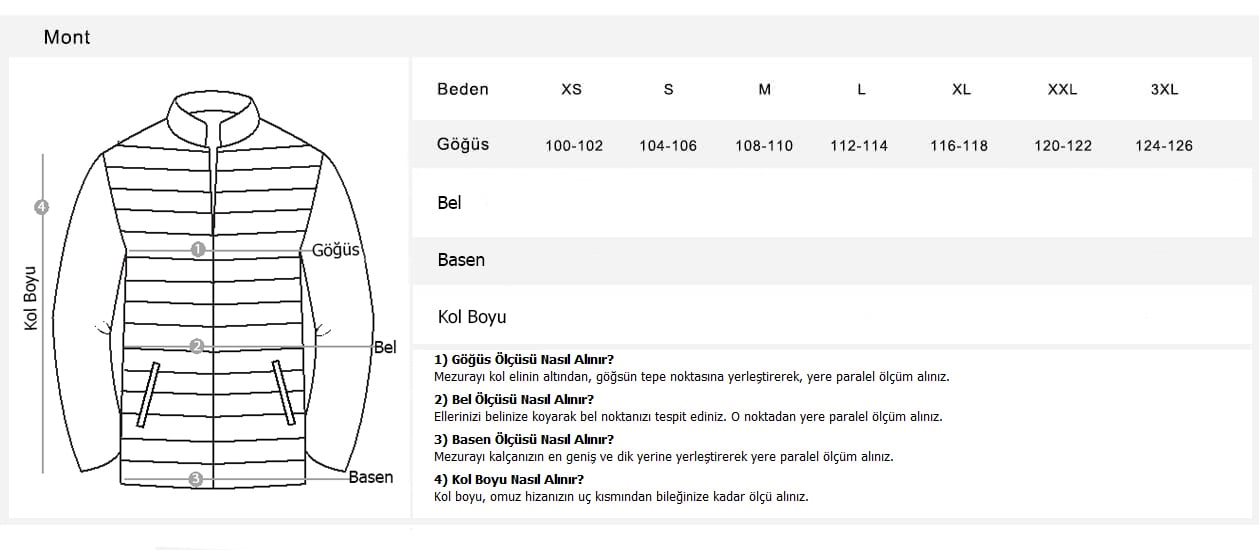Click the vertical Kol Boyu label
Screen dimensions: 1259x550
pyautogui.click(x=30, y=298)
